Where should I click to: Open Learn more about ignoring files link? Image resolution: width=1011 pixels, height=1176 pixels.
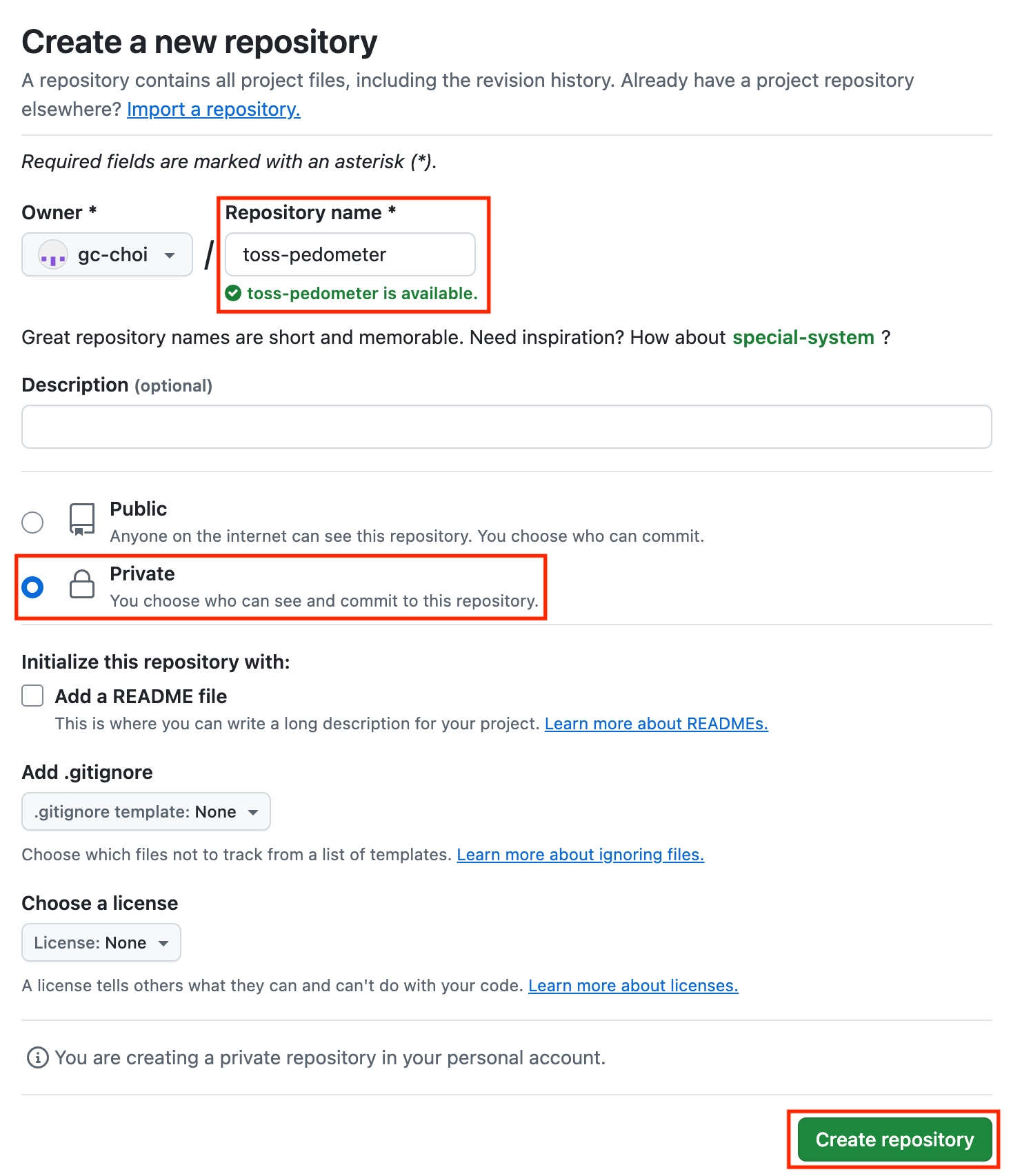[x=580, y=855]
